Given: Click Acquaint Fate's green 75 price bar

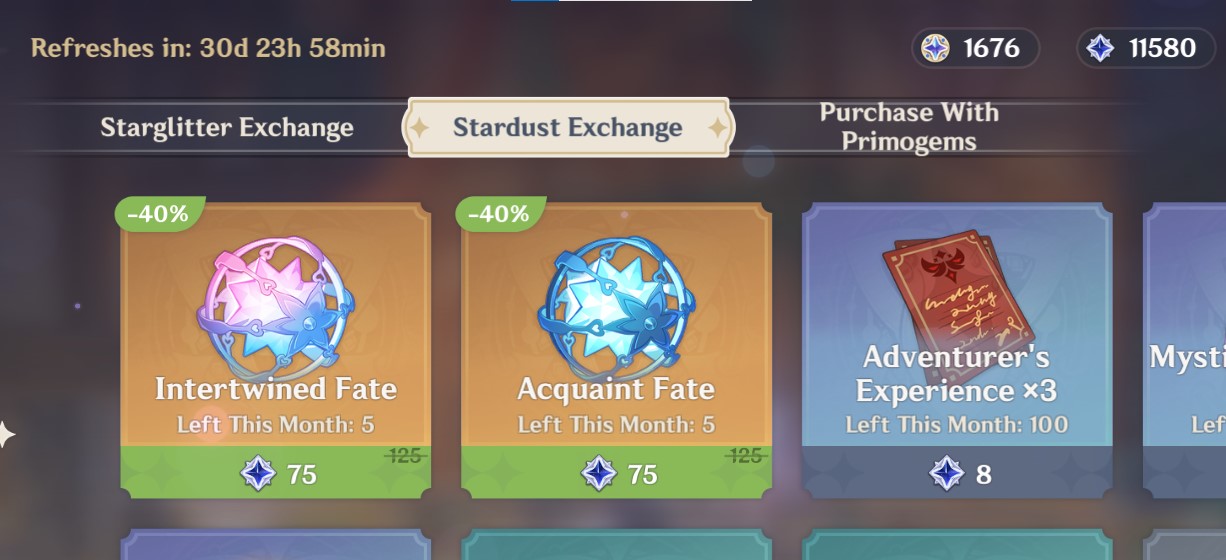Looking at the screenshot, I should (616, 472).
